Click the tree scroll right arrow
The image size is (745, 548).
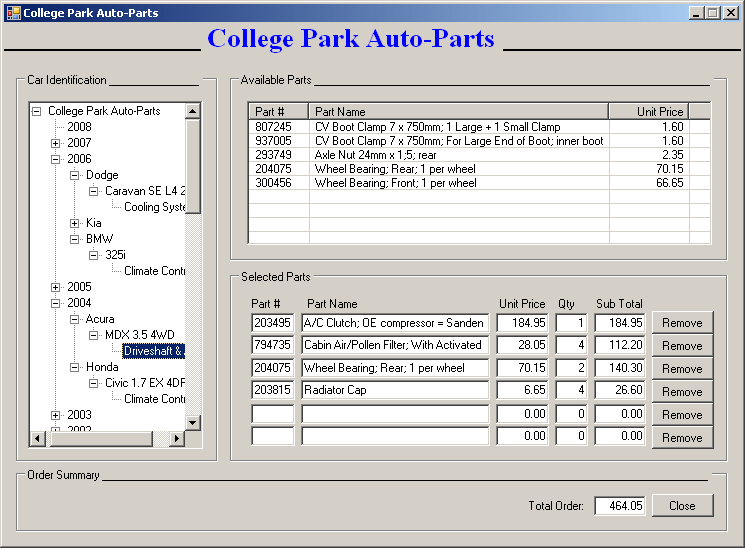pyautogui.click(x=176, y=438)
